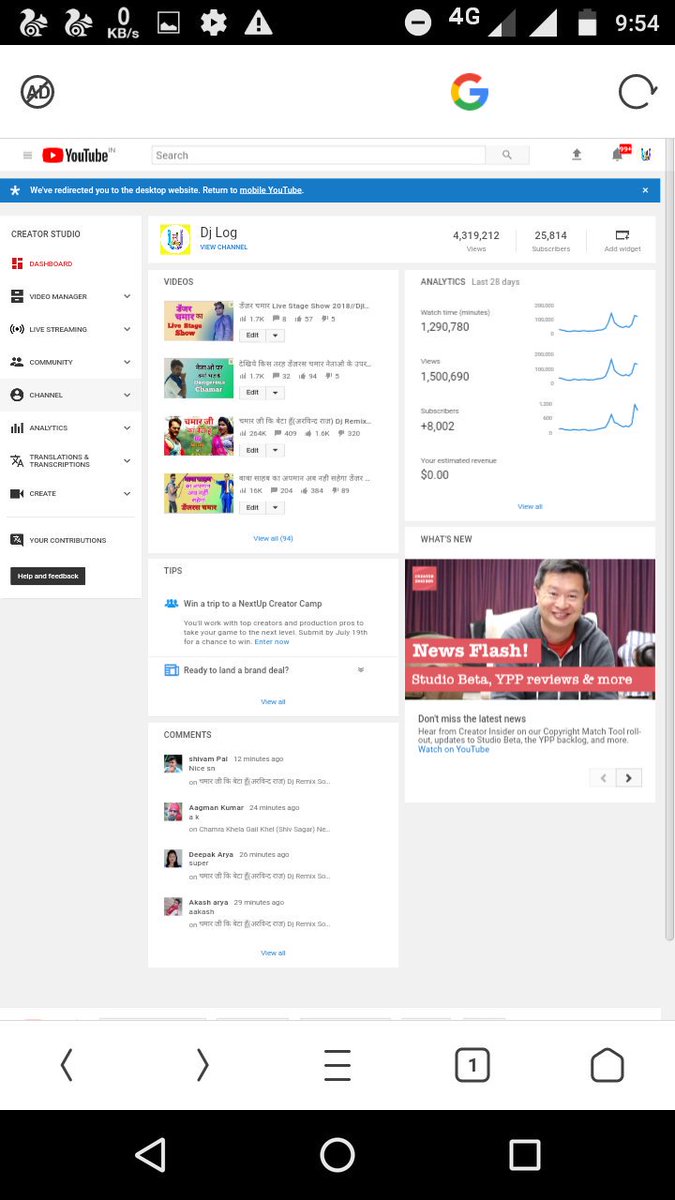Click View all under Comments

point(273,953)
